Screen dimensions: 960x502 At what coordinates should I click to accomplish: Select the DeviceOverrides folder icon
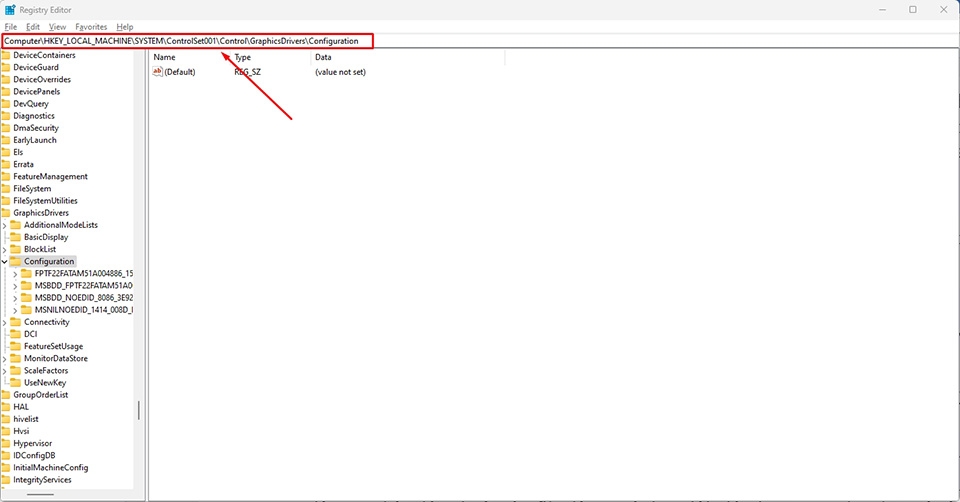coord(6,80)
